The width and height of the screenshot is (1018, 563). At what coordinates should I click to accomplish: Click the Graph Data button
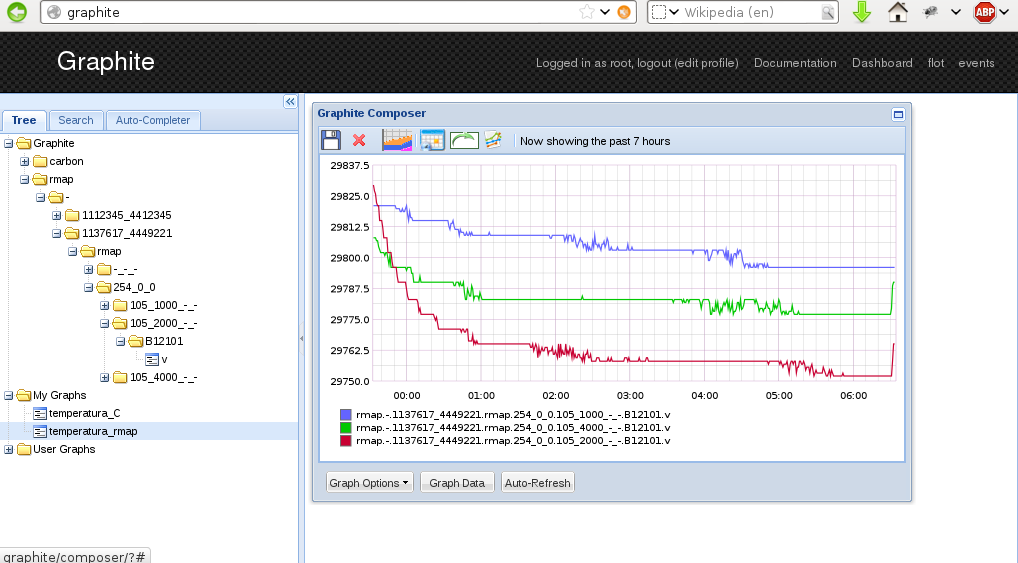pos(457,483)
